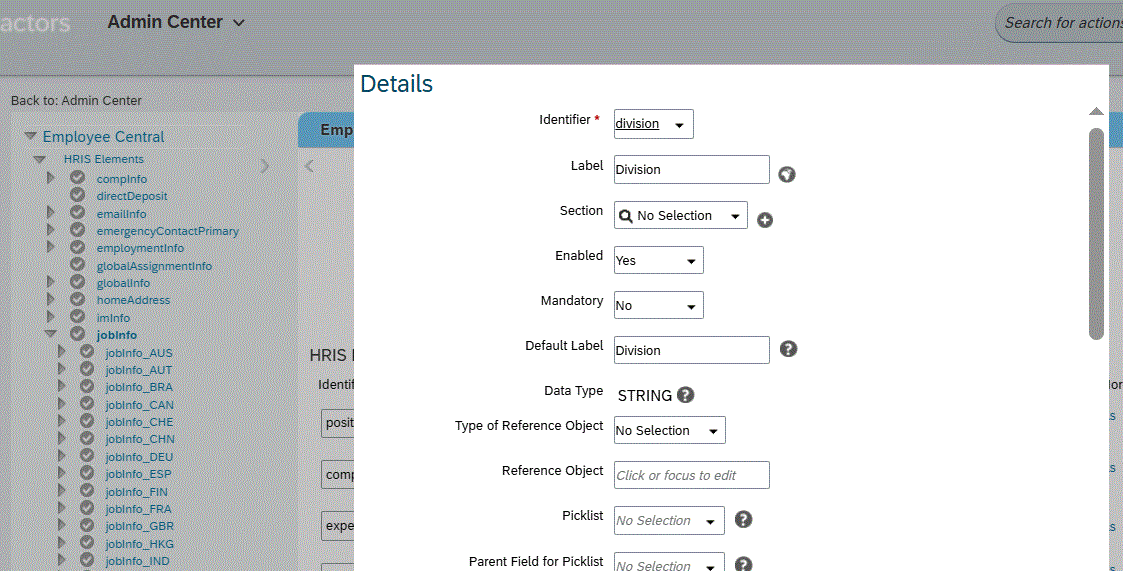This screenshot has height=571, width=1123.
Task: Expand the homeAddress tree node
Action: pos(50,300)
